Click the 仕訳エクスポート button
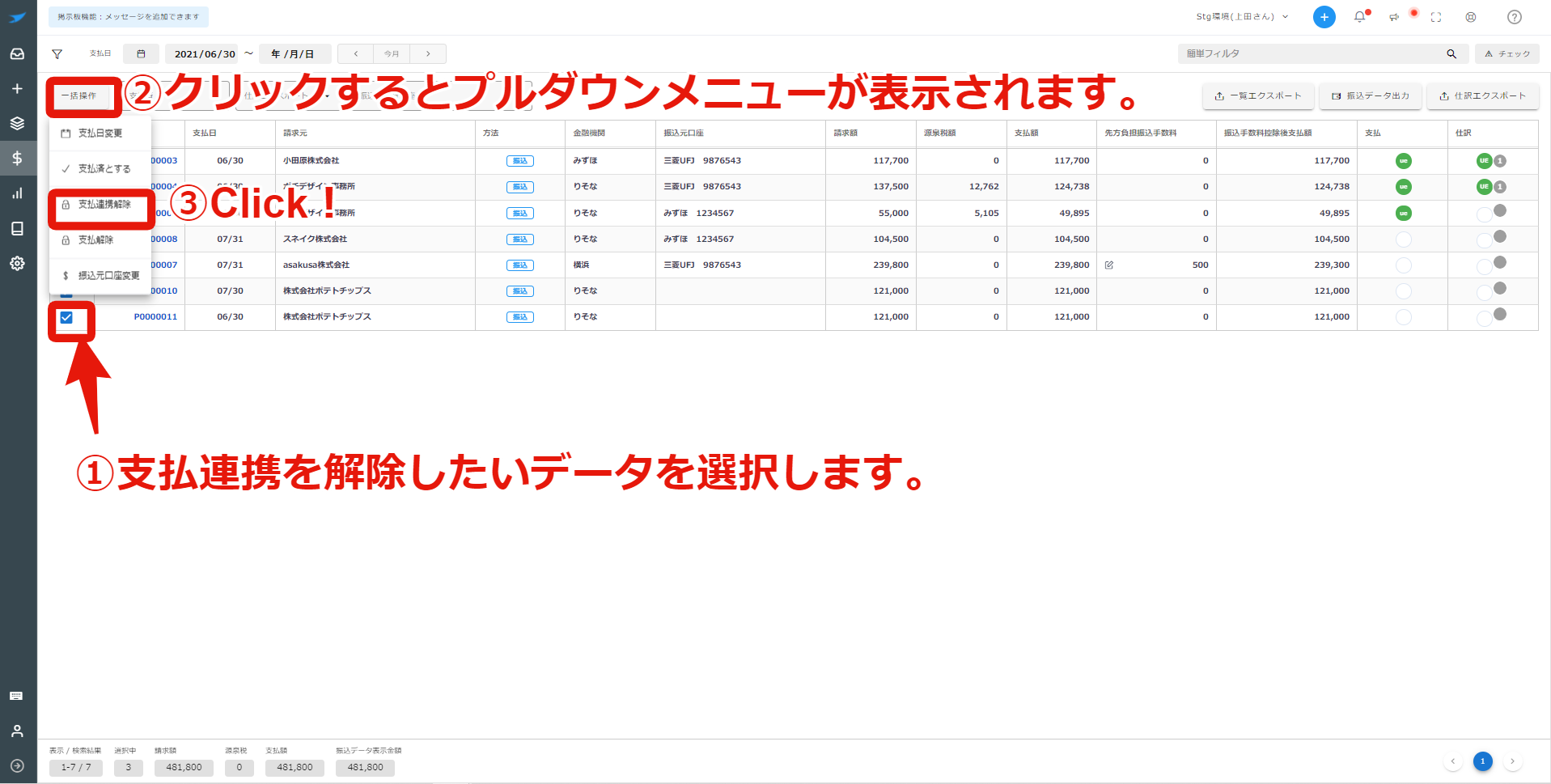The width and height of the screenshot is (1551, 784). (1482, 96)
